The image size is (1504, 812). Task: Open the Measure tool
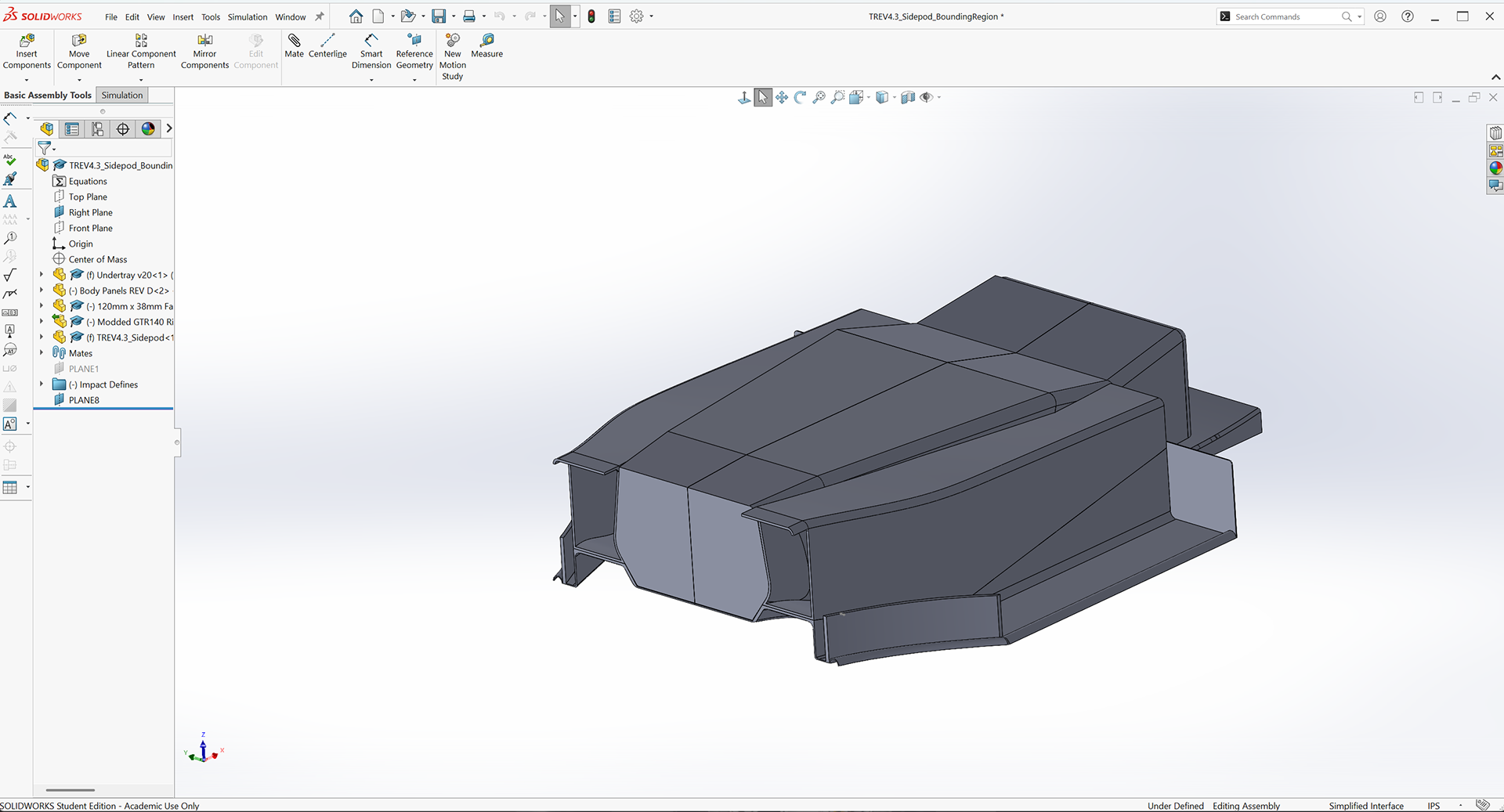(x=486, y=43)
